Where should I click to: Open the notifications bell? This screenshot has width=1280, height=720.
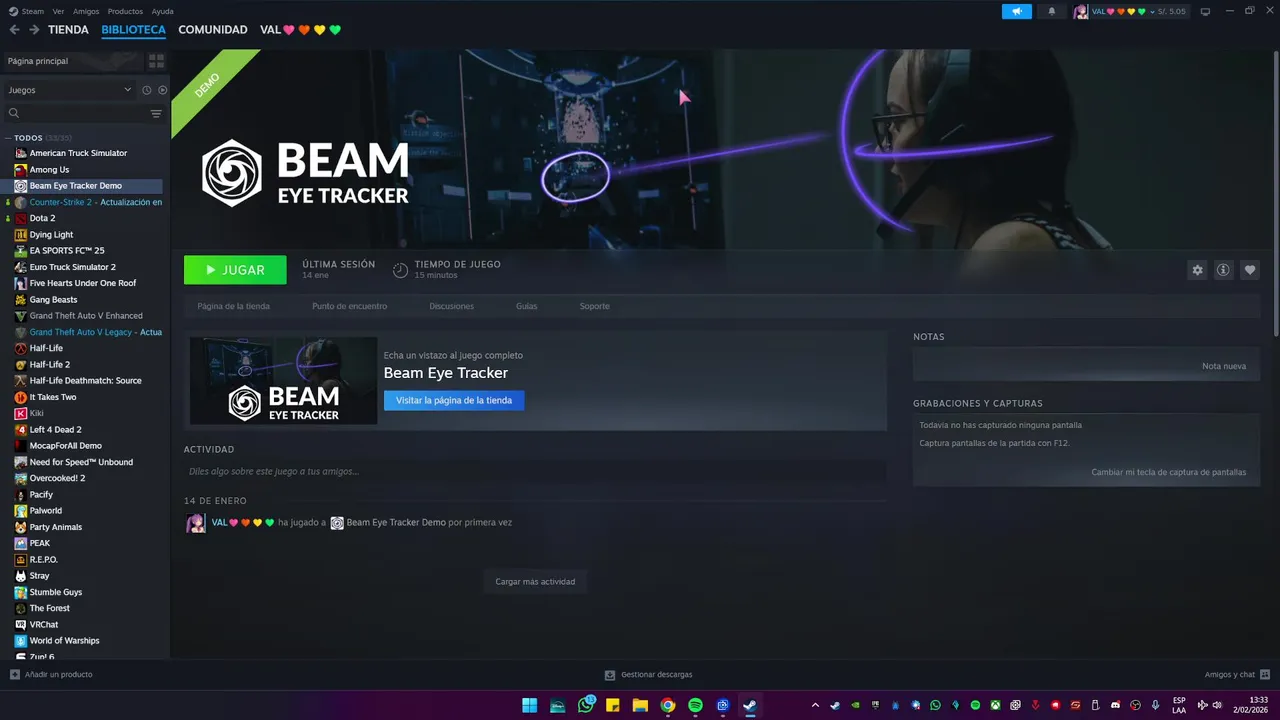click(1051, 12)
